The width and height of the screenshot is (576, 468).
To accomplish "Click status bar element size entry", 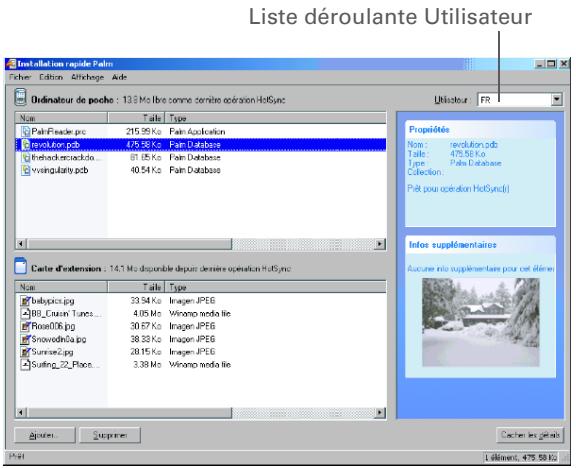I will 521,458.
